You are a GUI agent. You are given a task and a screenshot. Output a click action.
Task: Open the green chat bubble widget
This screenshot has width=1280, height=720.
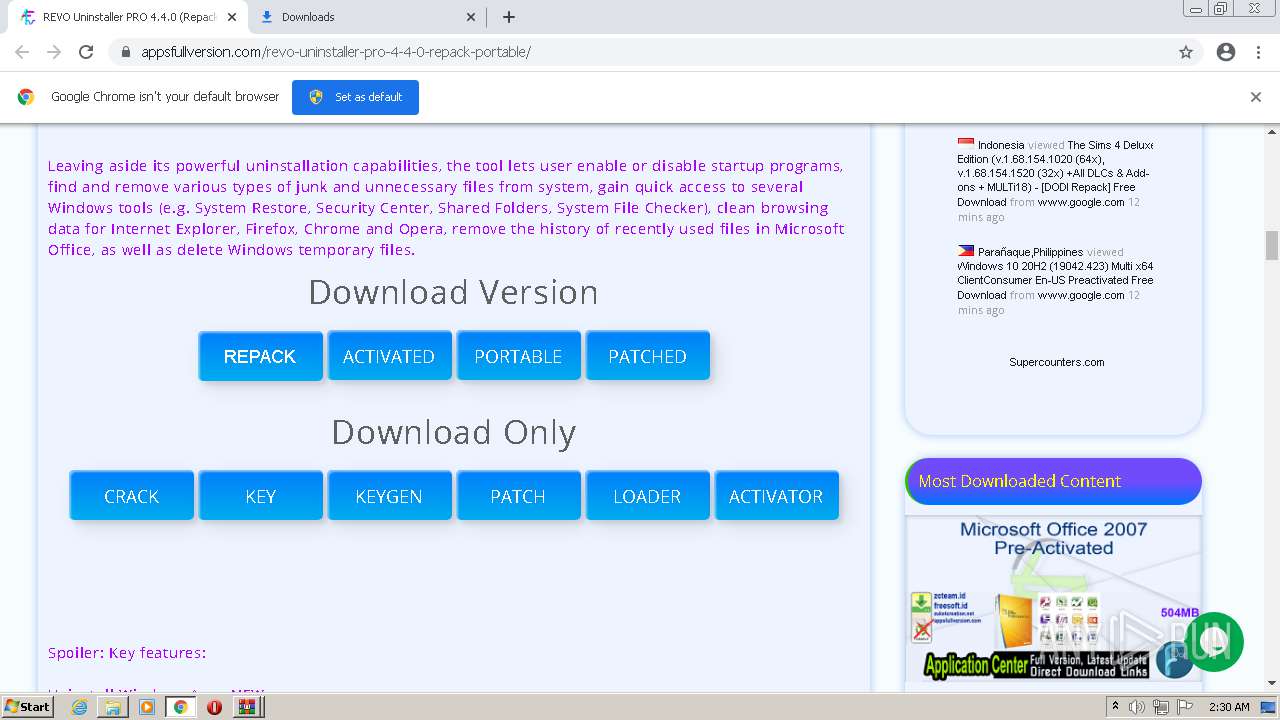coord(1213,642)
